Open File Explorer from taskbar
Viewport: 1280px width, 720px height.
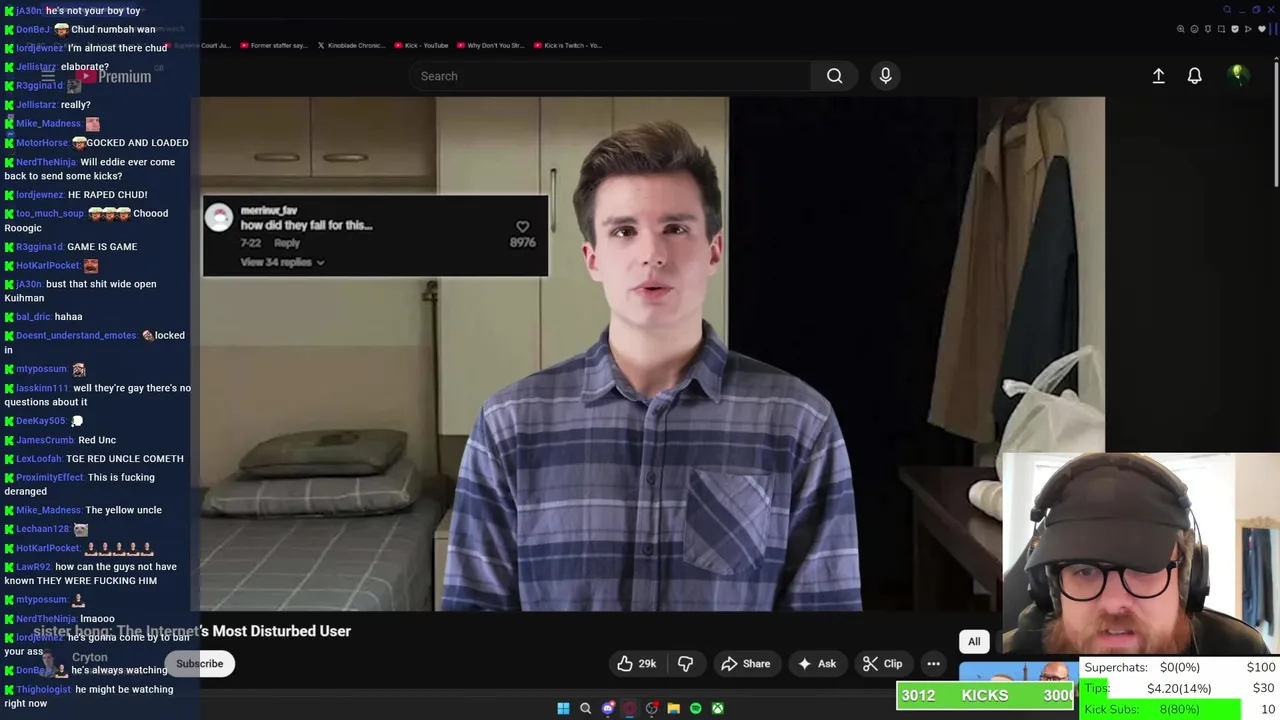[673, 708]
